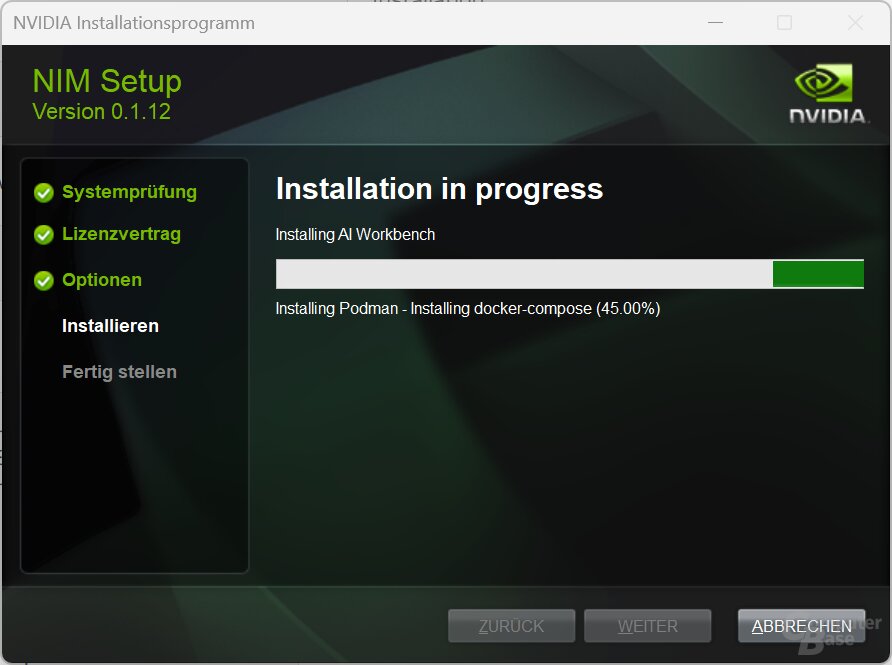This screenshot has width=892, height=665.
Task: Click the installation progress bar
Action: click(x=570, y=273)
